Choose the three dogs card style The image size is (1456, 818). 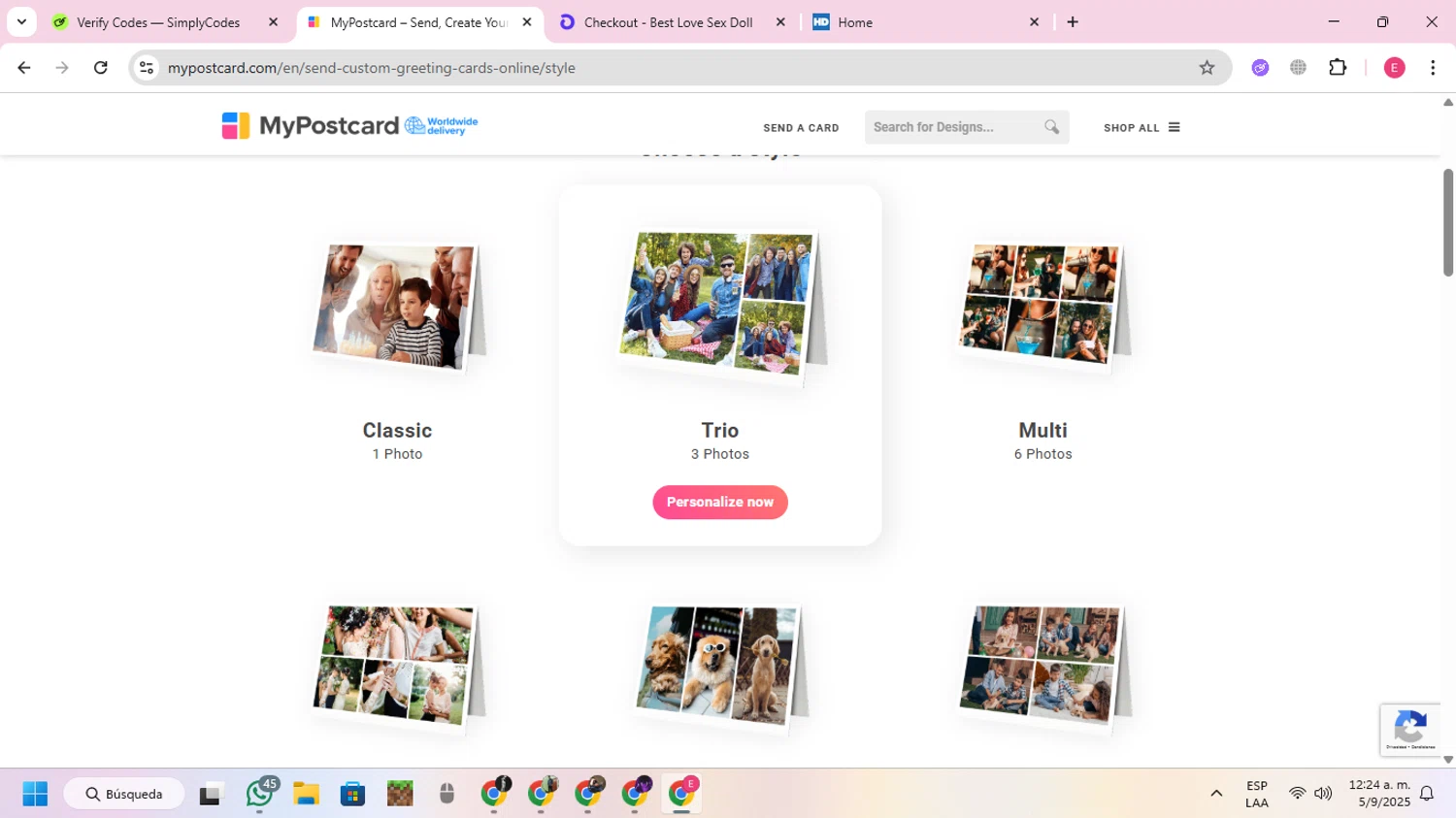coord(720,668)
